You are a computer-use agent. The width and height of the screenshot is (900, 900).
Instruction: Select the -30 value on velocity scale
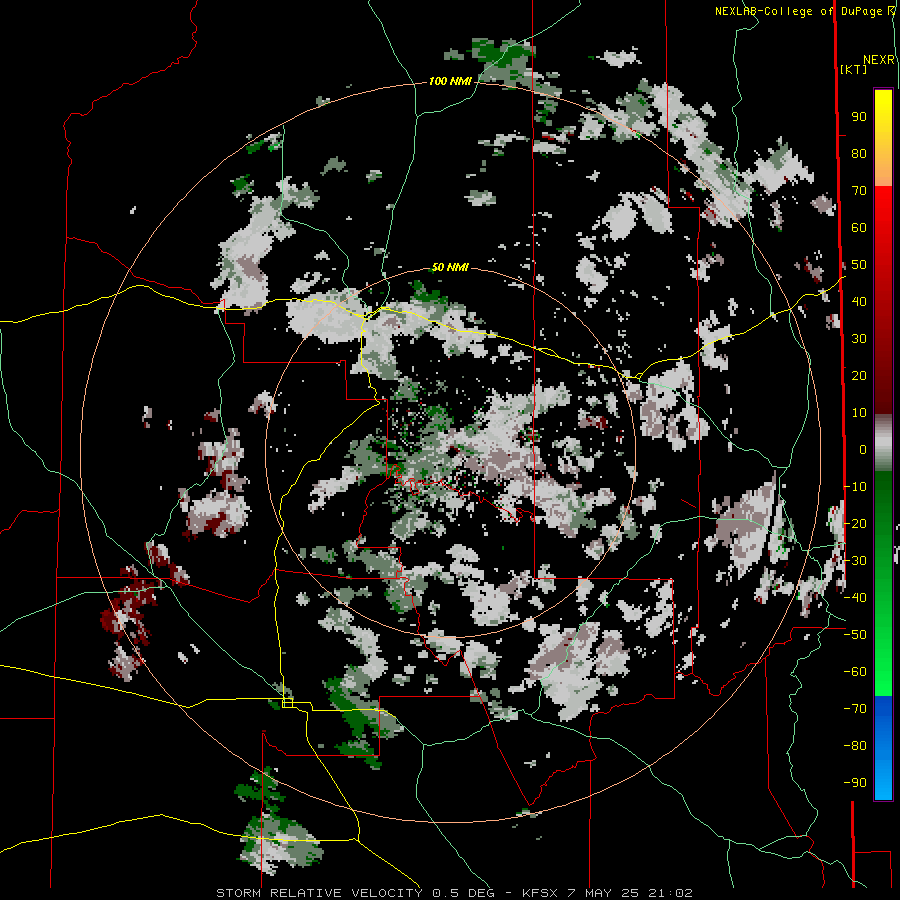click(855, 561)
